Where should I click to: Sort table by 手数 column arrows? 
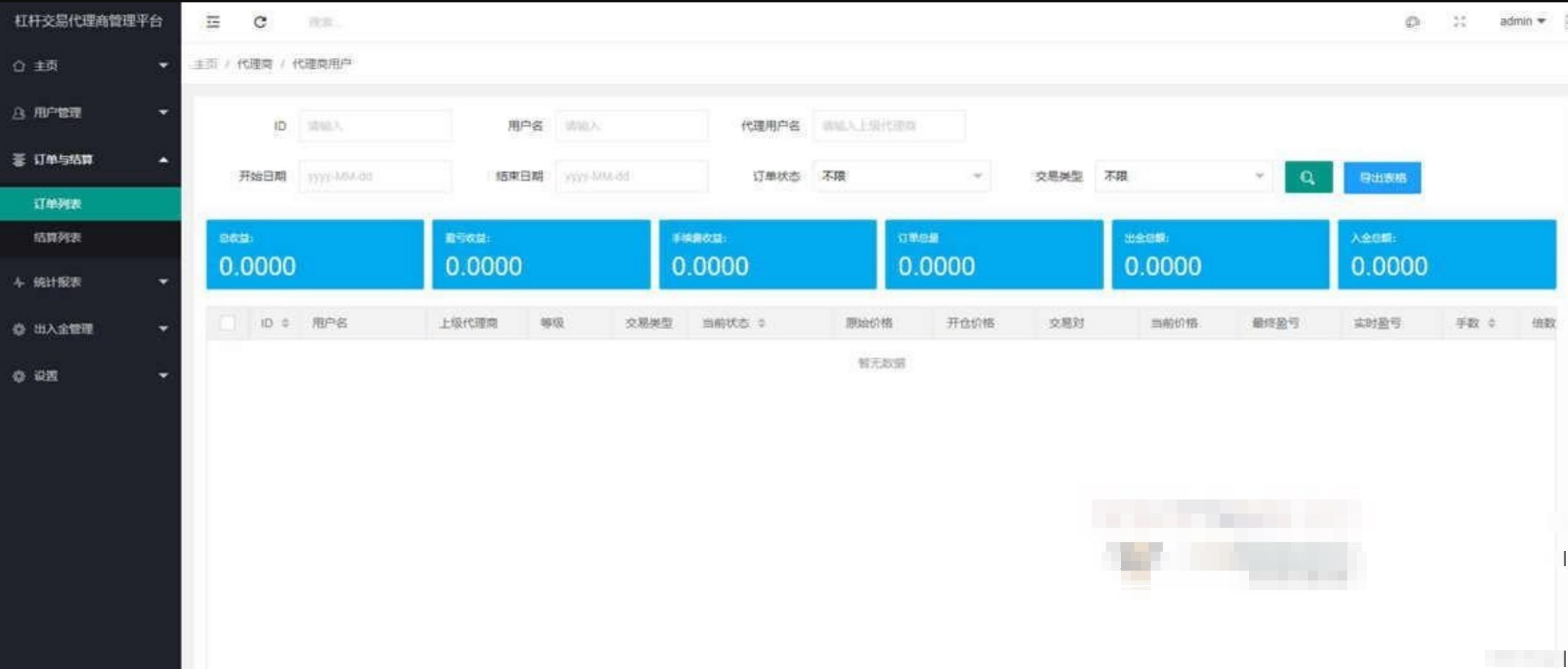[1491, 323]
